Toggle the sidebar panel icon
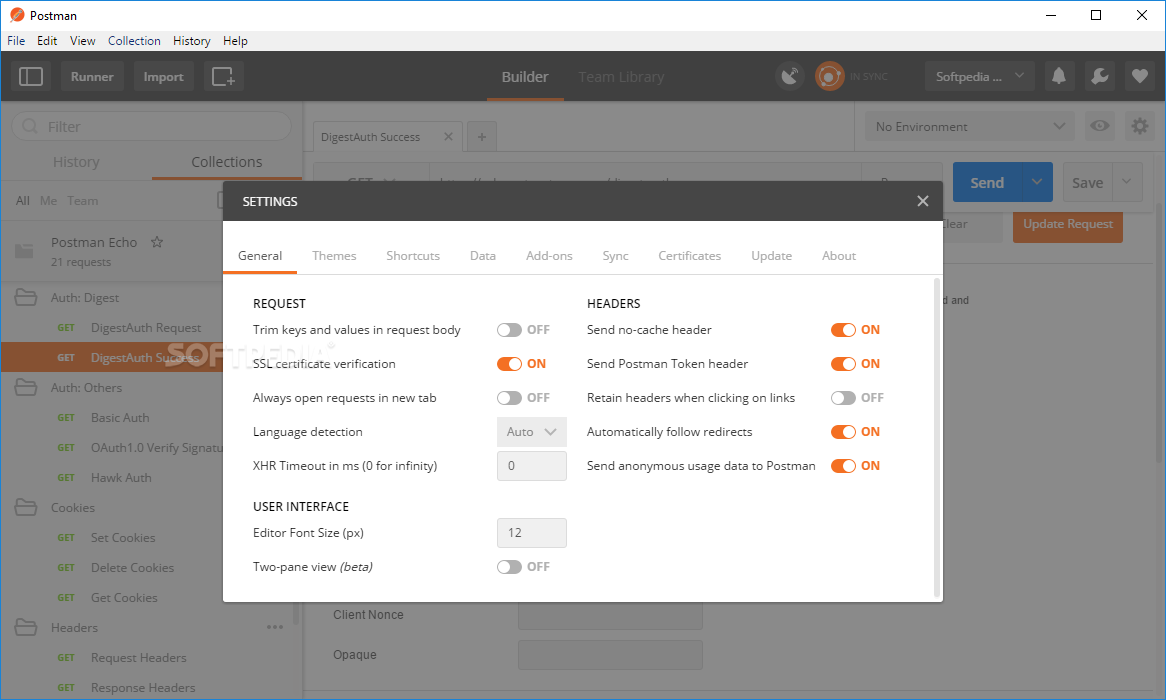Image resolution: width=1166 pixels, height=700 pixels. [30, 77]
